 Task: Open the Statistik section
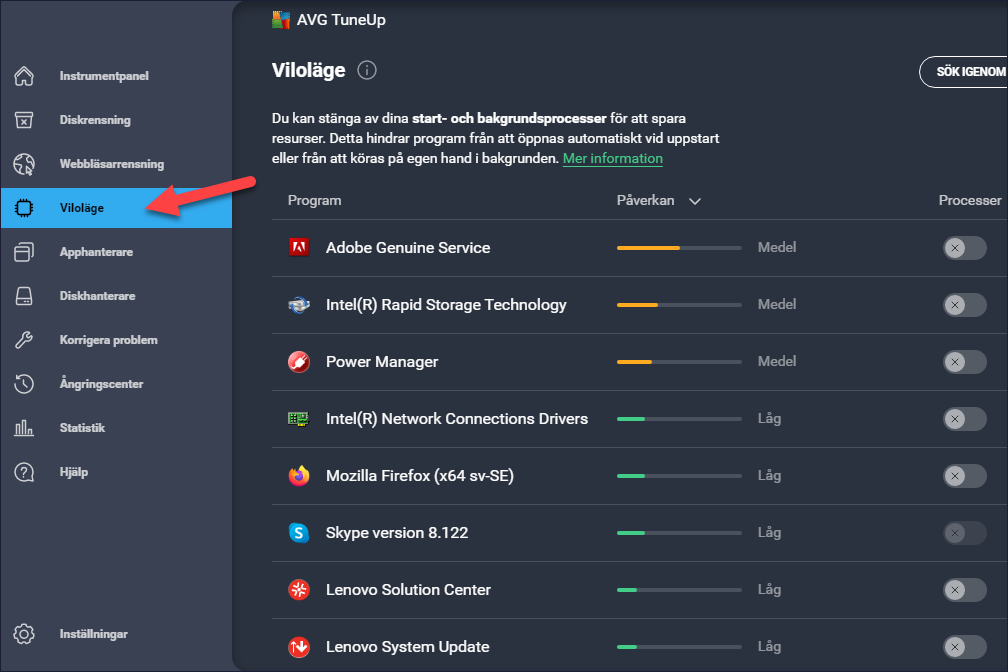pyautogui.click(x=82, y=428)
